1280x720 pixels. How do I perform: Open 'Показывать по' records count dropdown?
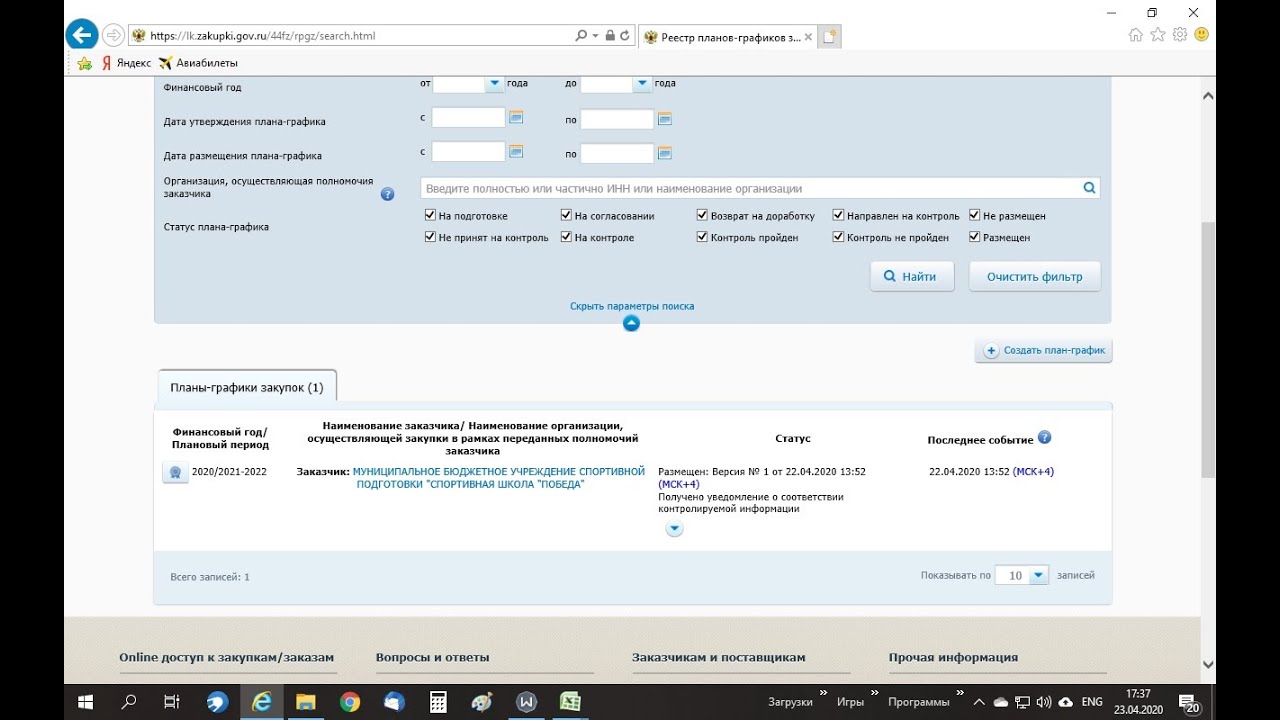pos(1038,575)
